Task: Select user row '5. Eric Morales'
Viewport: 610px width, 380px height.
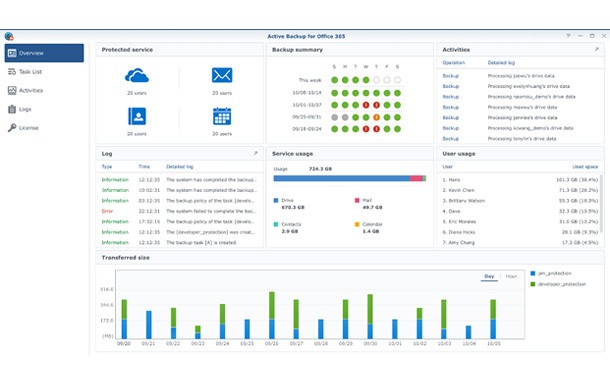Action: click(520, 222)
